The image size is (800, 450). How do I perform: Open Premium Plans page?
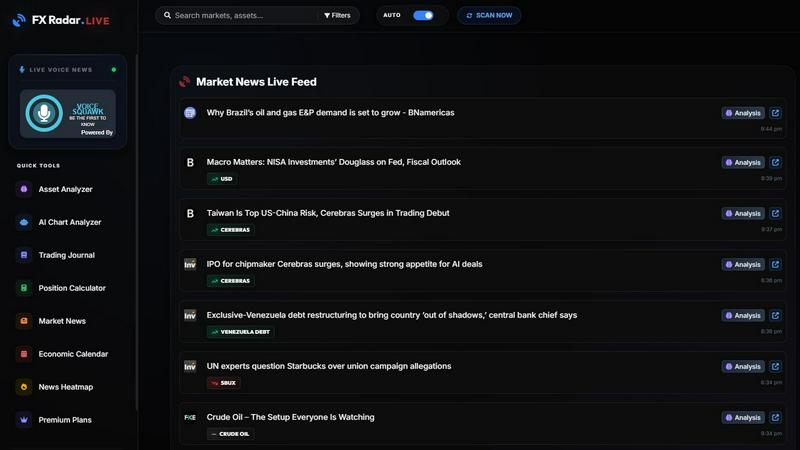(65, 419)
